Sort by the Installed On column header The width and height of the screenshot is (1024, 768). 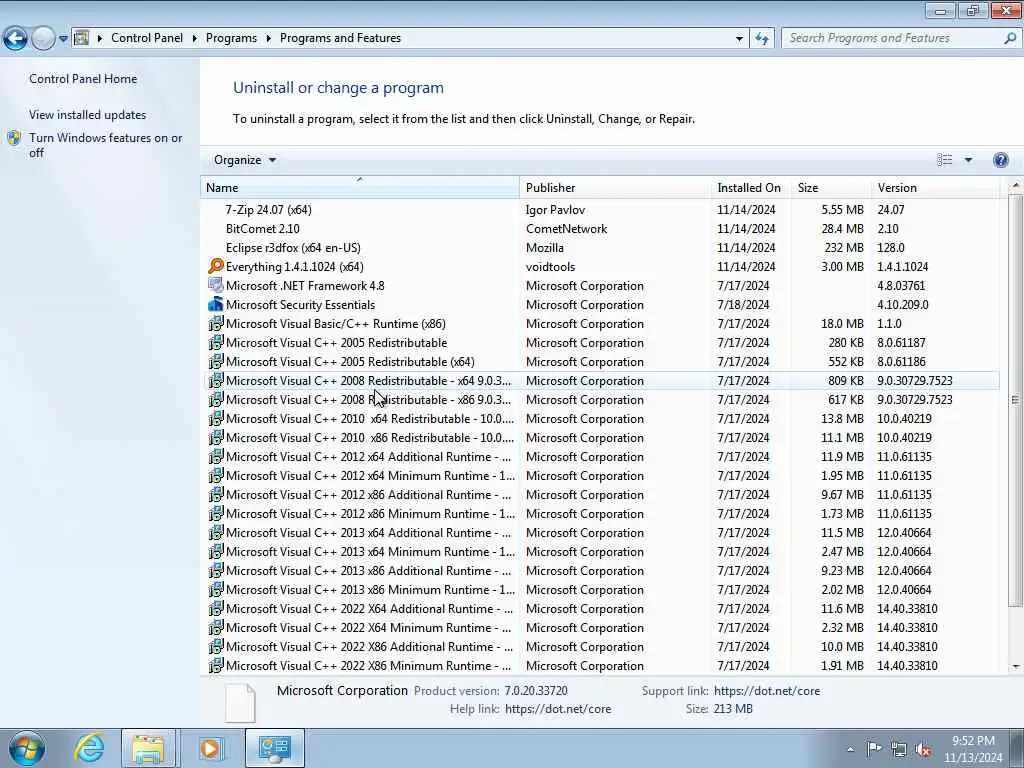(751, 188)
